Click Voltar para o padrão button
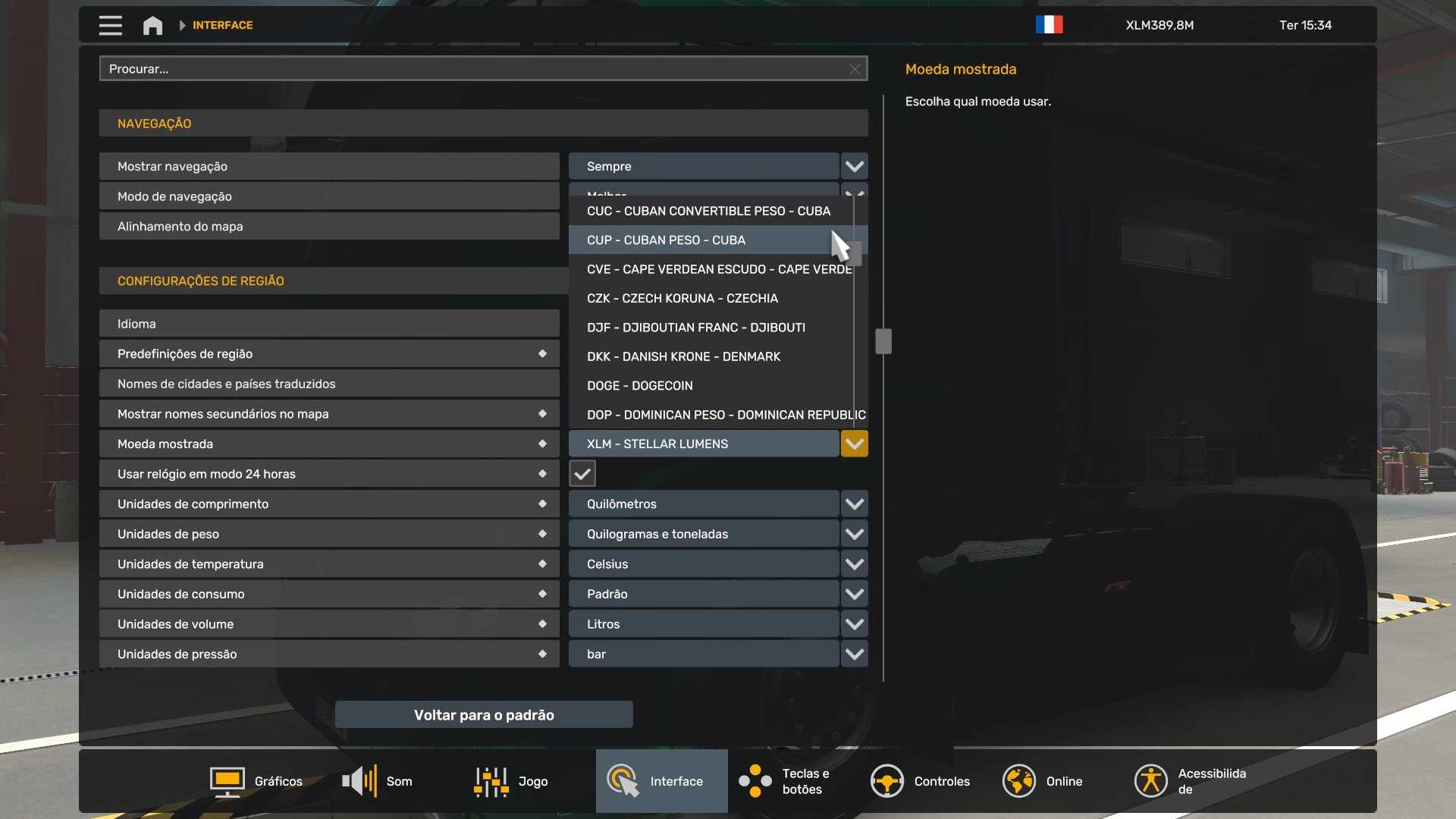1456x819 pixels. pos(484,715)
